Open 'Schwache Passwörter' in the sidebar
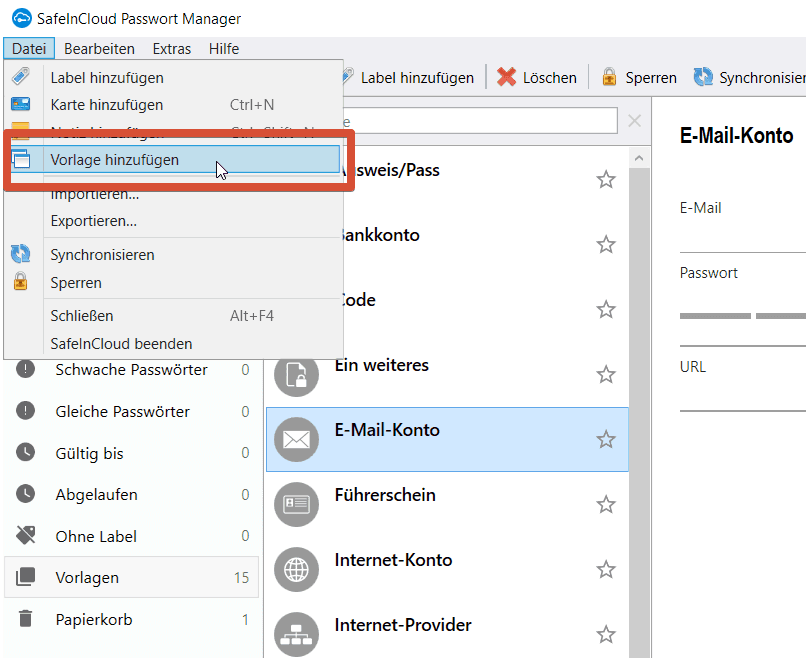Image resolution: width=806 pixels, height=658 pixels. click(132, 370)
